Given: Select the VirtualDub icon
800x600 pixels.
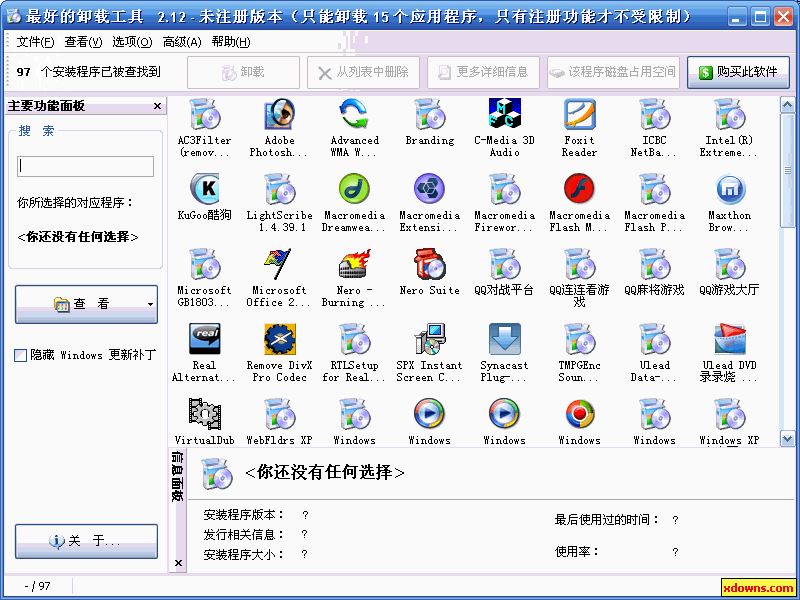Looking at the screenshot, I should click(x=205, y=414).
